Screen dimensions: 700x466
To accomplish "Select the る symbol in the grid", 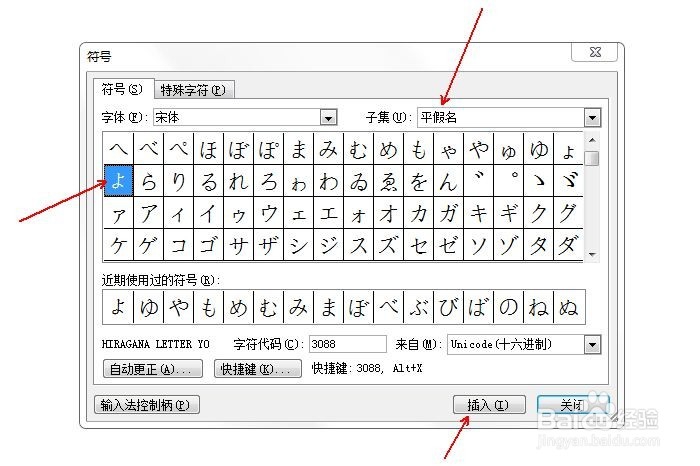I will 208,181.
